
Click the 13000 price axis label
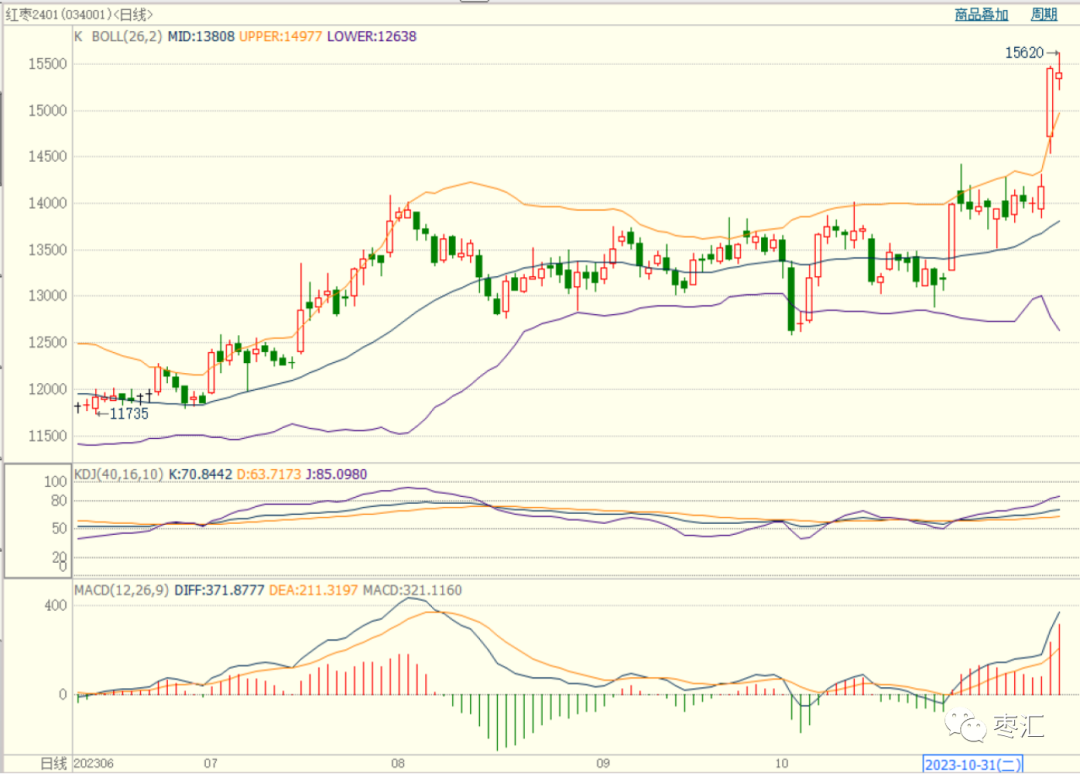click(x=48, y=296)
